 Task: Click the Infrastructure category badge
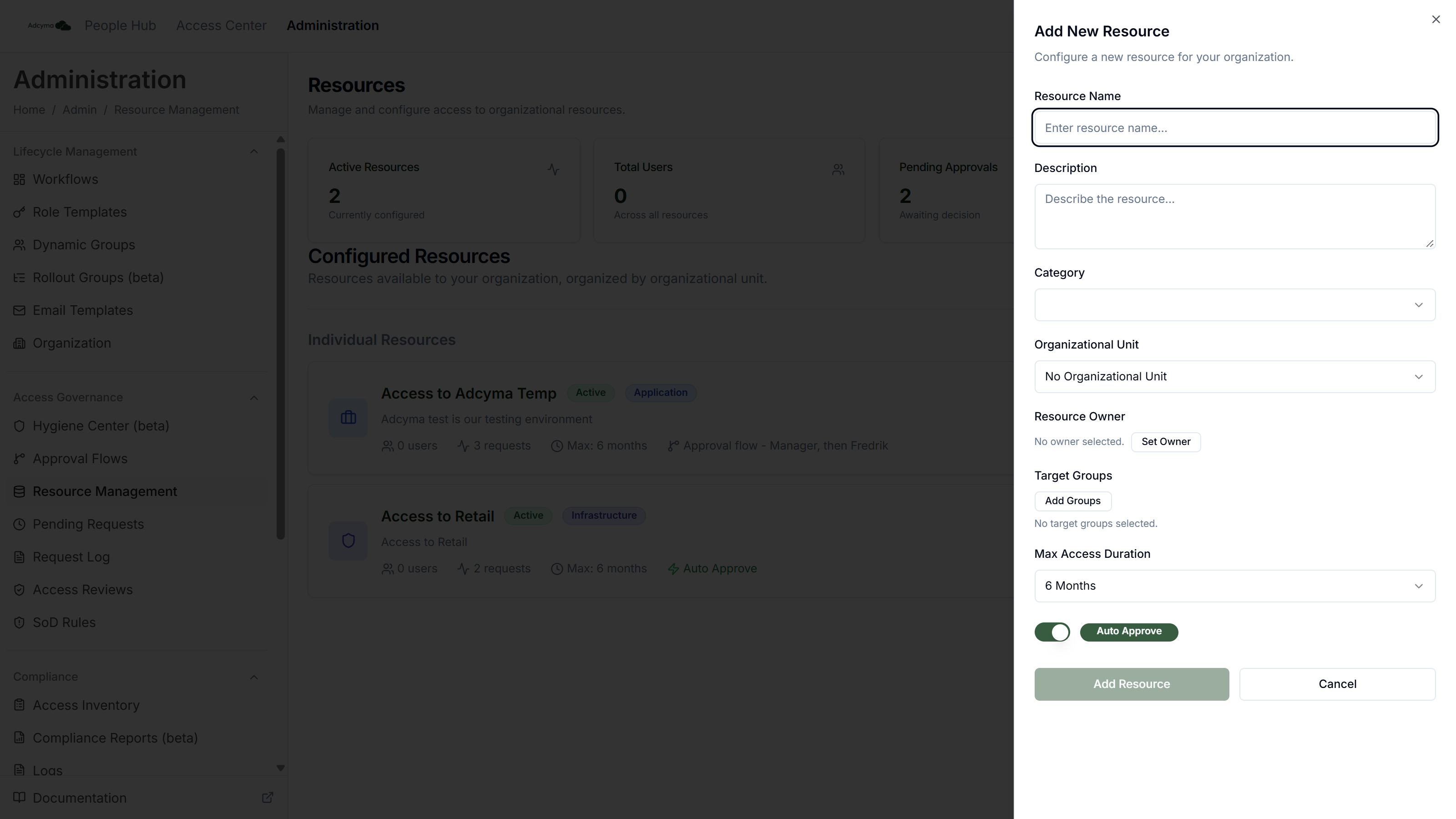click(604, 516)
